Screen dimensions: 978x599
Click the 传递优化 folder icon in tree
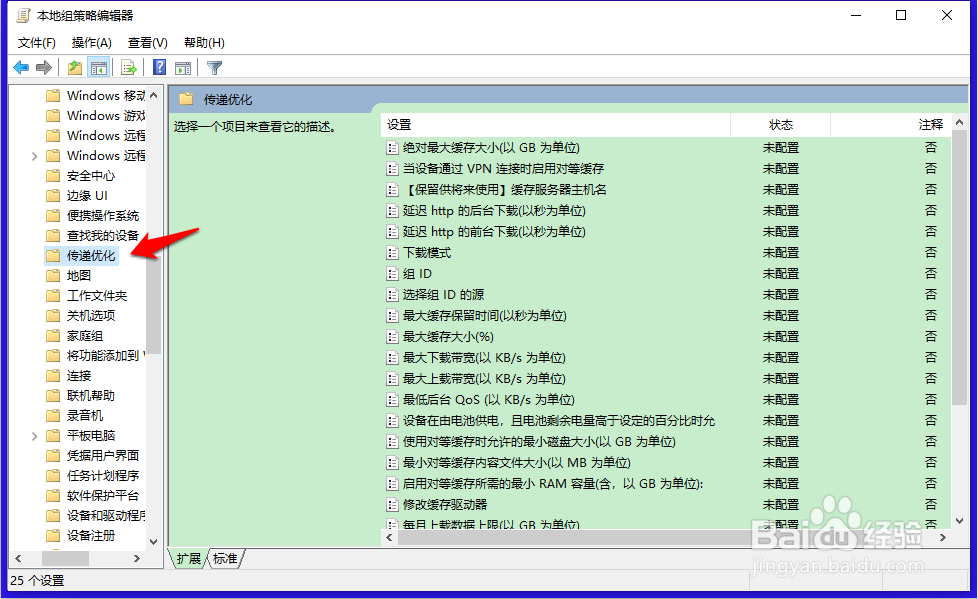pyautogui.click(x=54, y=255)
